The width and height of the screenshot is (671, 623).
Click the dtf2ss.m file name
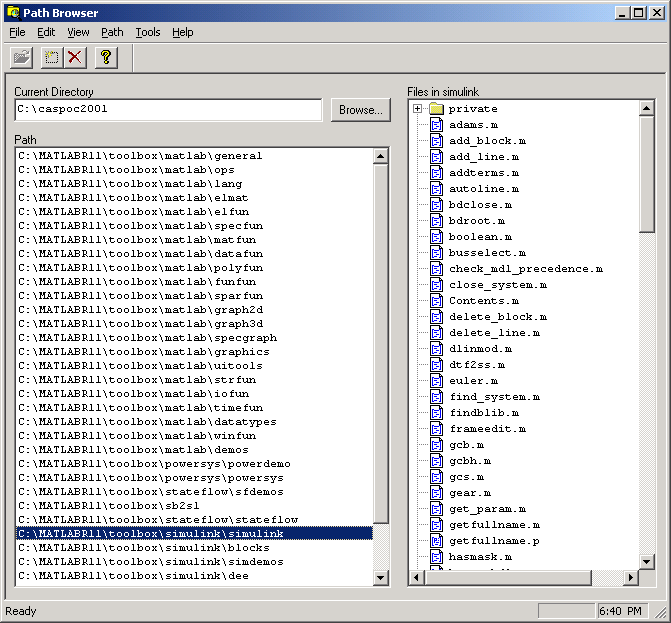coord(477,365)
